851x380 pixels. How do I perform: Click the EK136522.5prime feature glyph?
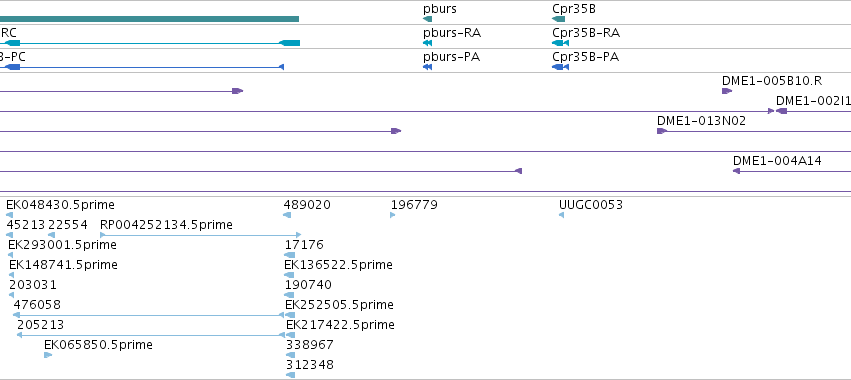[289, 275]
